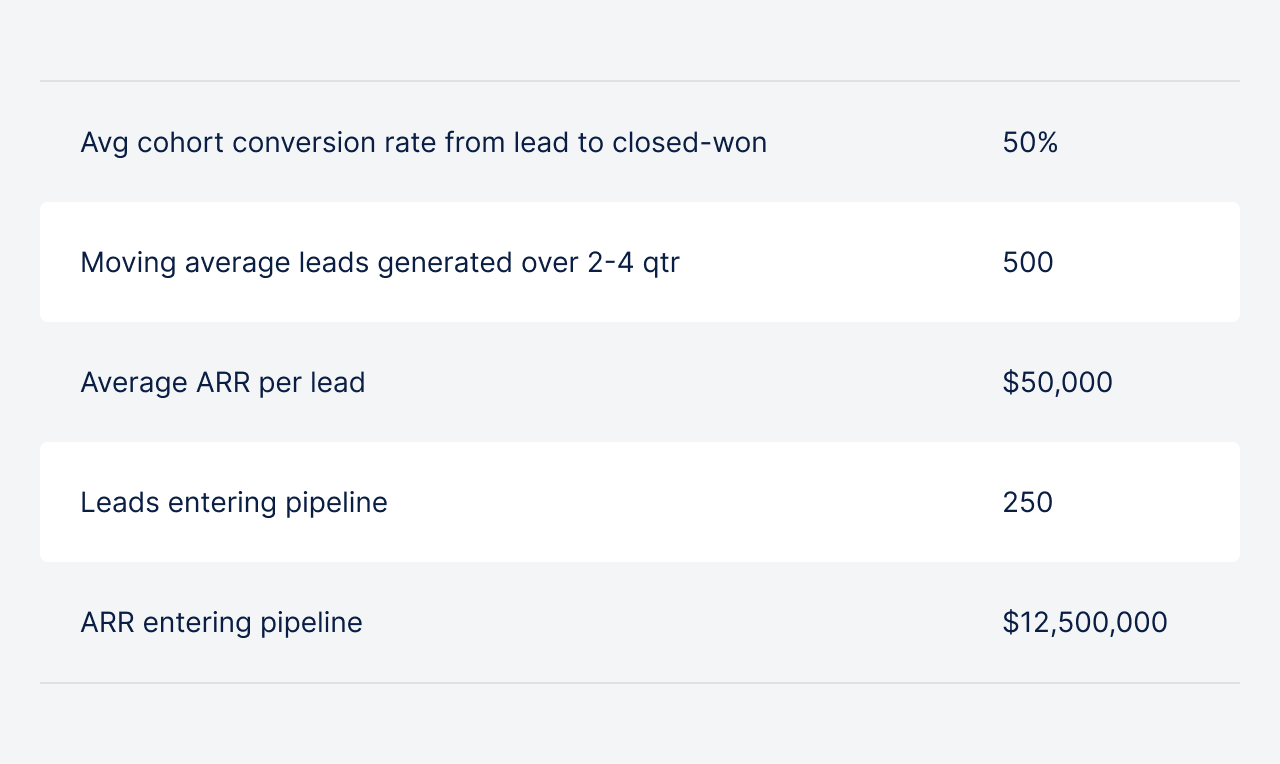
Task: Click the "ARR entering pipeline" label
Action: point(221,623)
